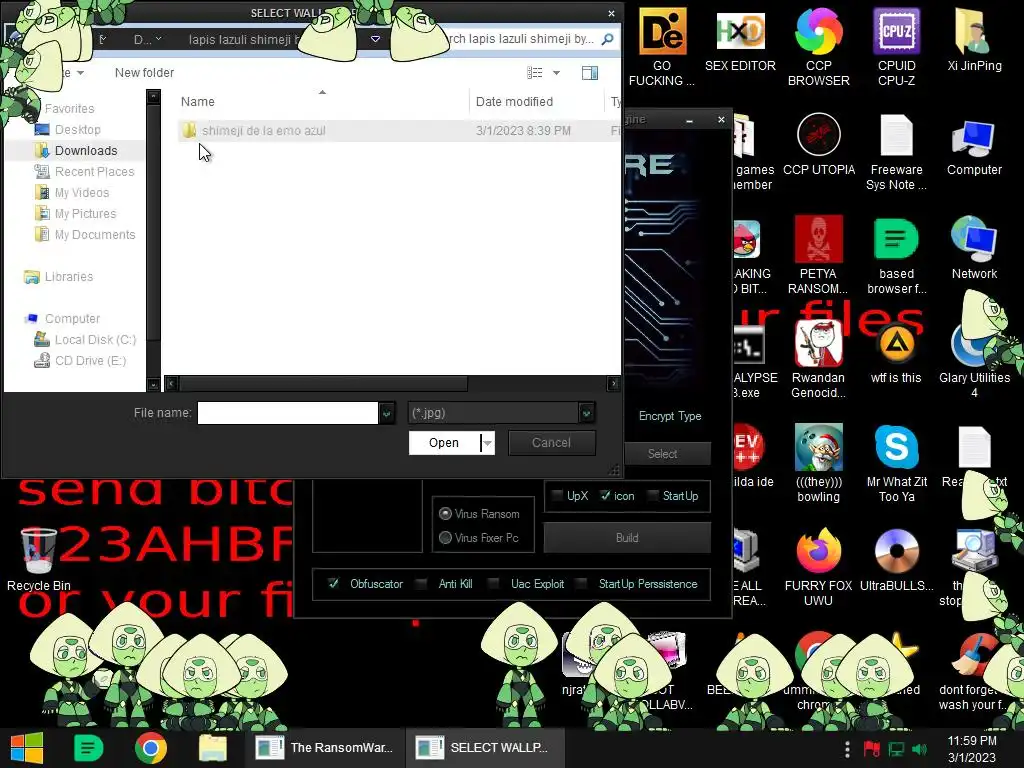The width and height of the screenshot is (1024, 768).
Task: Click the Windows Start button
Action: pyautogui.click(x=26, y=748)
